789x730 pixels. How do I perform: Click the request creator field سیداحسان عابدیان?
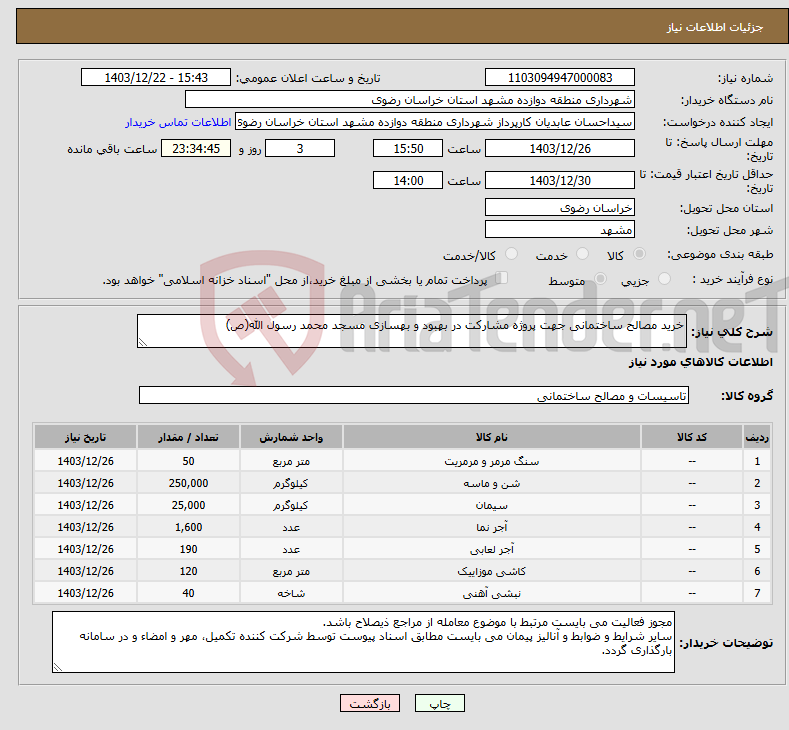pos(435,122)
